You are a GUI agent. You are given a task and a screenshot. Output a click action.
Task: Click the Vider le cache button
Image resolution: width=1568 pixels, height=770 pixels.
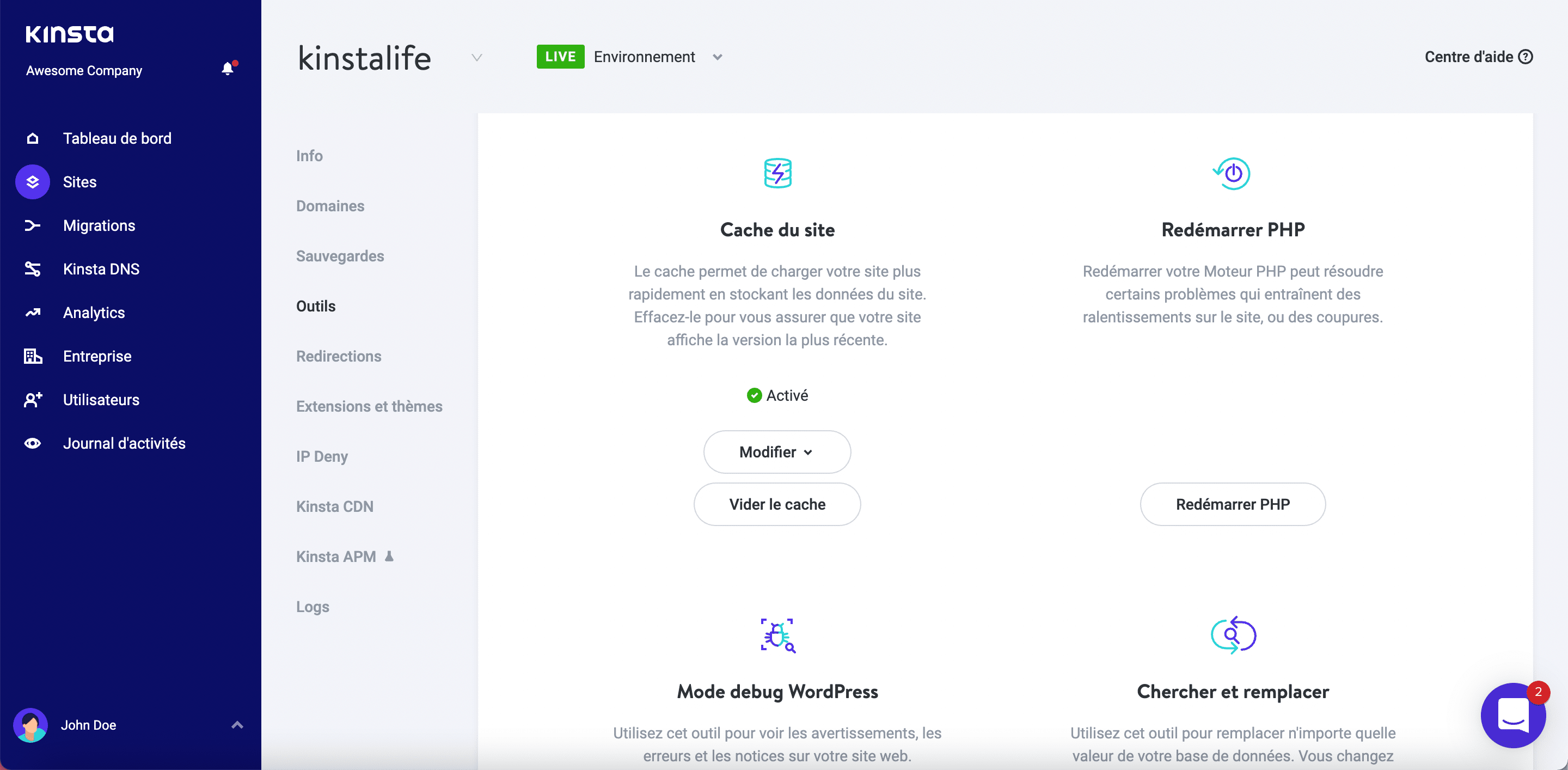pos(777,504)
